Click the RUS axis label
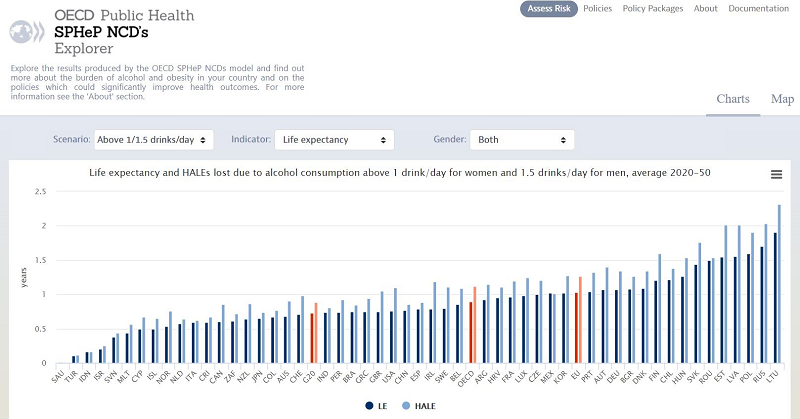Viewport: 800px width, 419px height. click(x=759, y=378)
